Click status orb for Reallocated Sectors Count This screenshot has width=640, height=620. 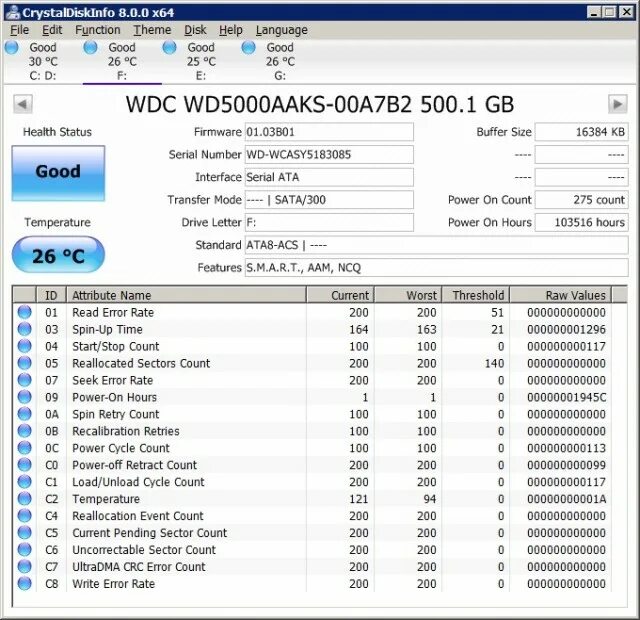24,363
